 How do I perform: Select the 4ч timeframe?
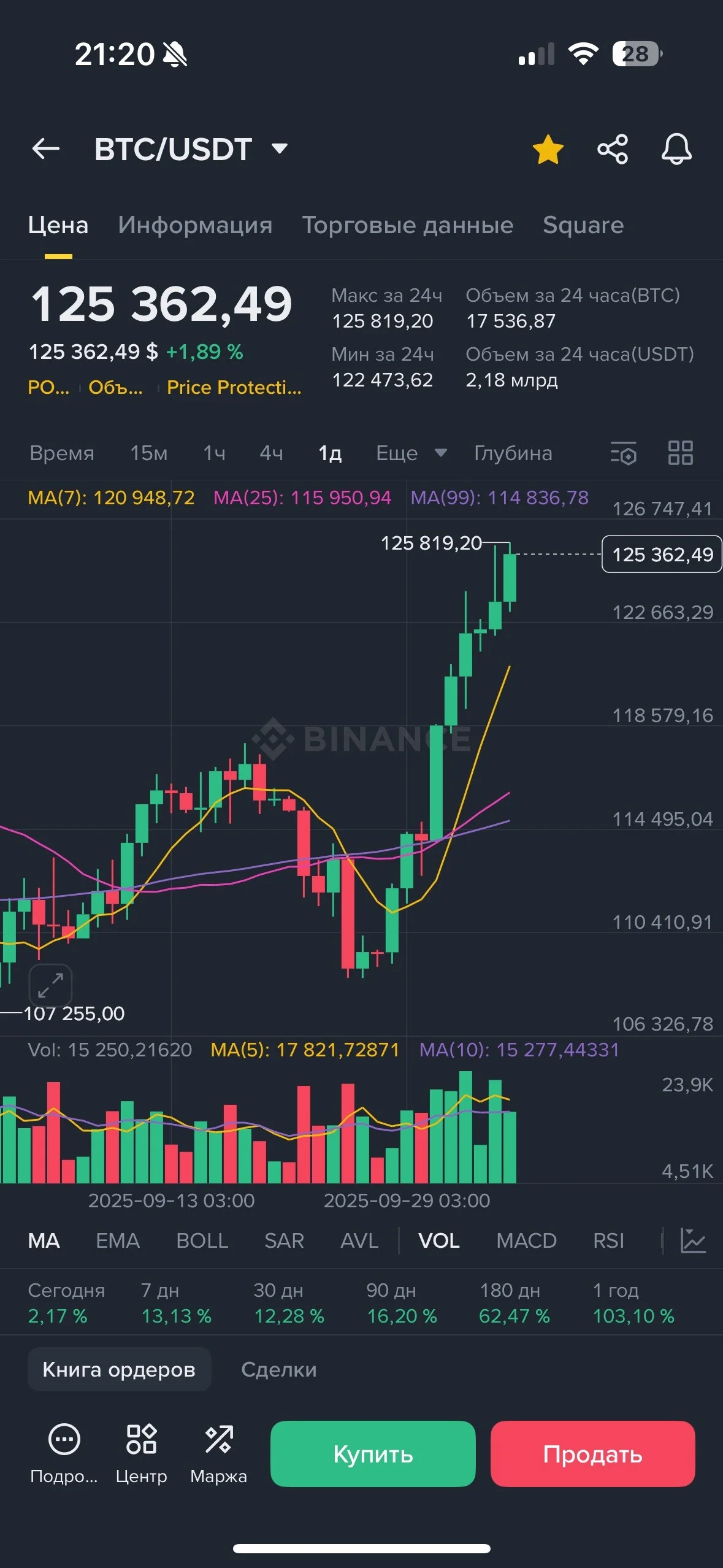pyautogui.click(x=271, y=453)
